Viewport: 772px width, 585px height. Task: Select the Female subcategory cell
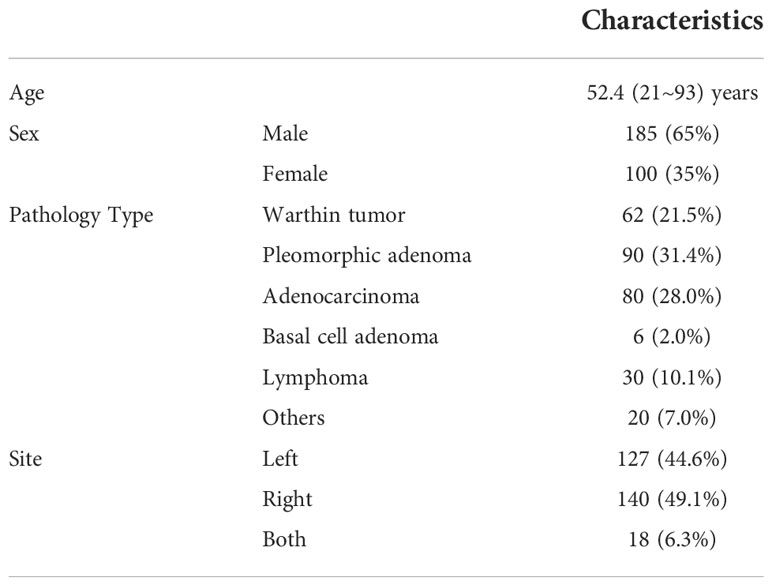point(295,174)
